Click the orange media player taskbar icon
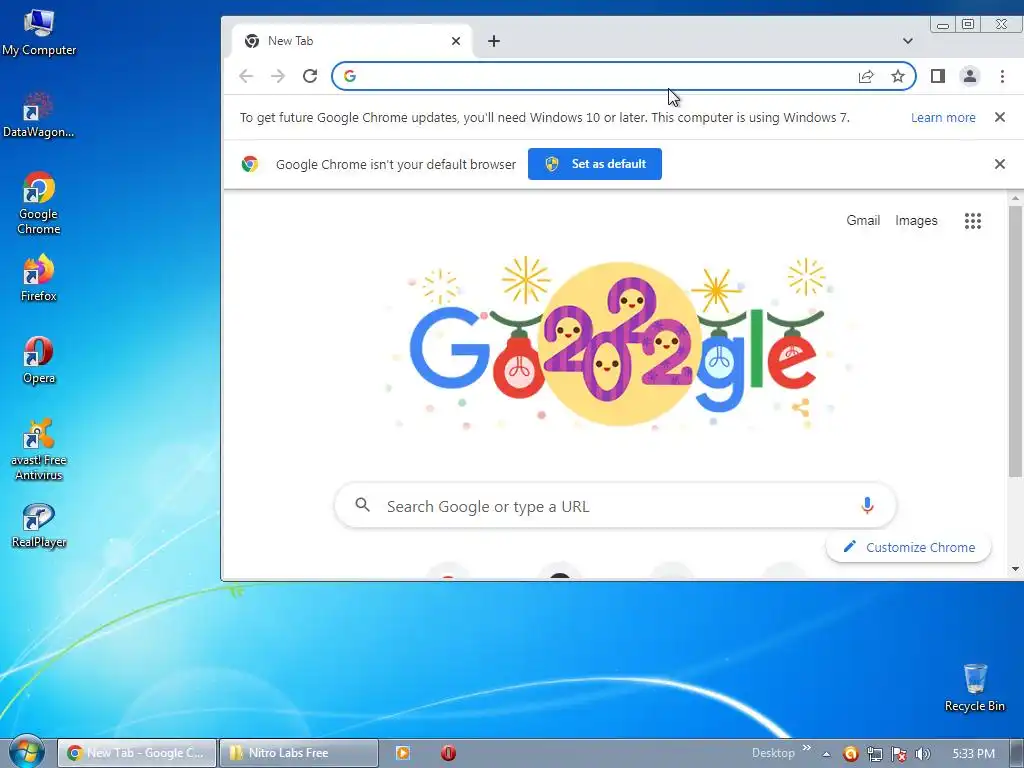Viewport: 1024px width, 768px height. 403,753
